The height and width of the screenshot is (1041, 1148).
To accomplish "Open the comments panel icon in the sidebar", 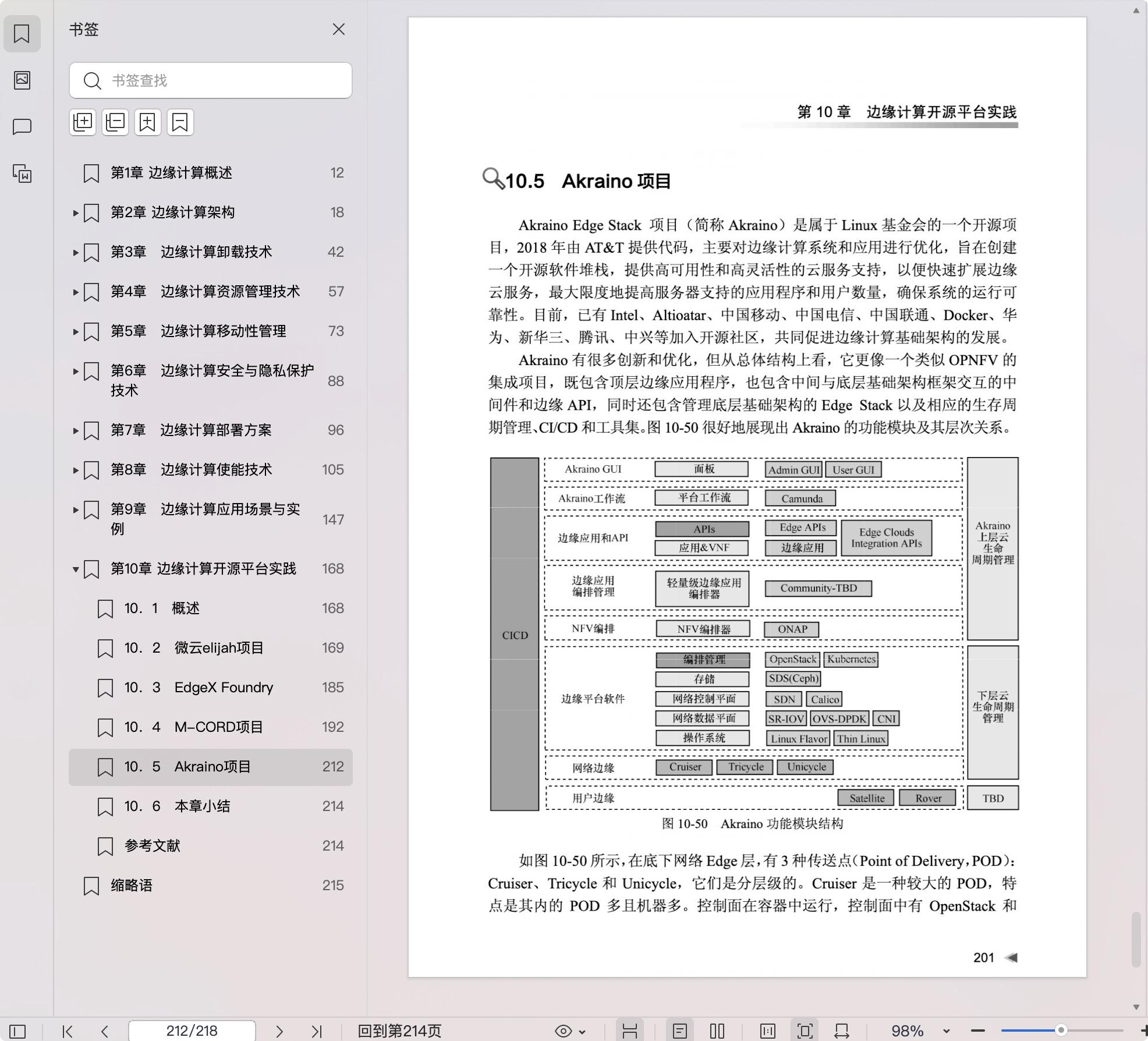I will [x=22, y=127].
